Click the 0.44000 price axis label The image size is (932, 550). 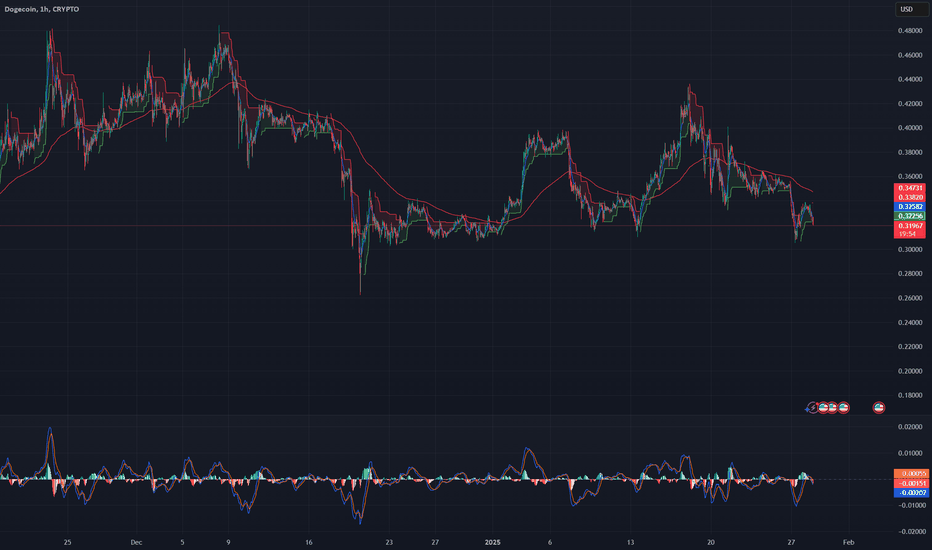pyautogui.click(x=910, y=80)
